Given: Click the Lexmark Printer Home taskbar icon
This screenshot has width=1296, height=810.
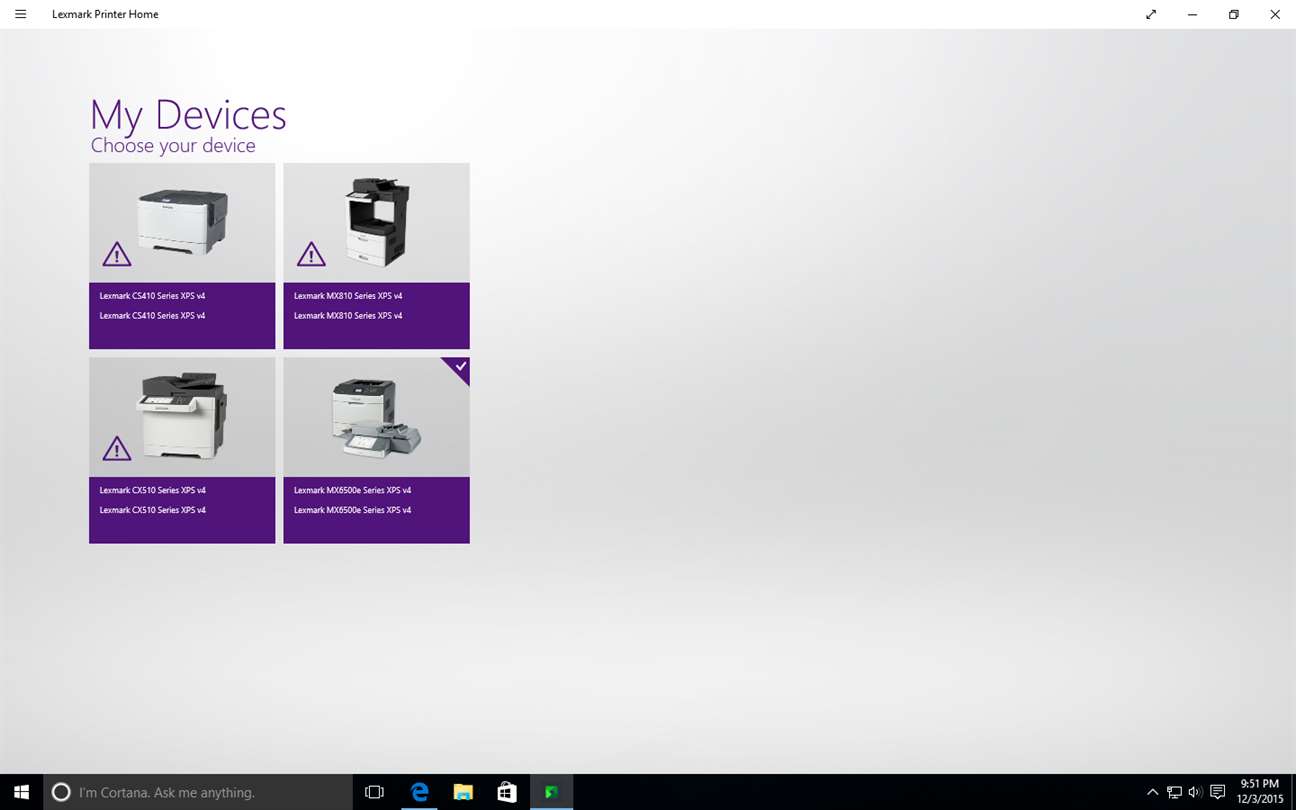Looking at the screenshot, I should [551, 792].
